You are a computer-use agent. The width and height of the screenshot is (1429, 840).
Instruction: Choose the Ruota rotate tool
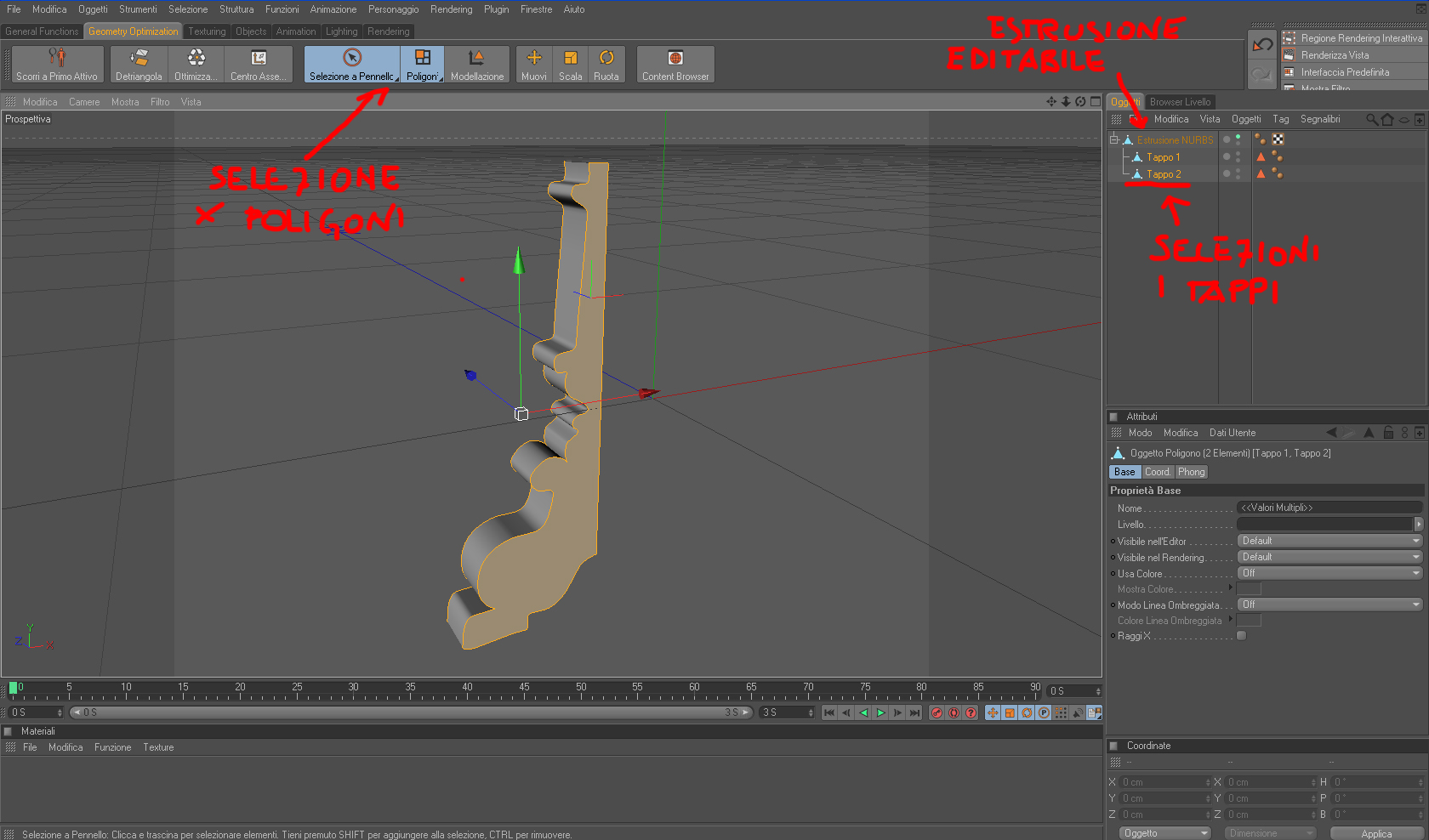coord(606,65)
